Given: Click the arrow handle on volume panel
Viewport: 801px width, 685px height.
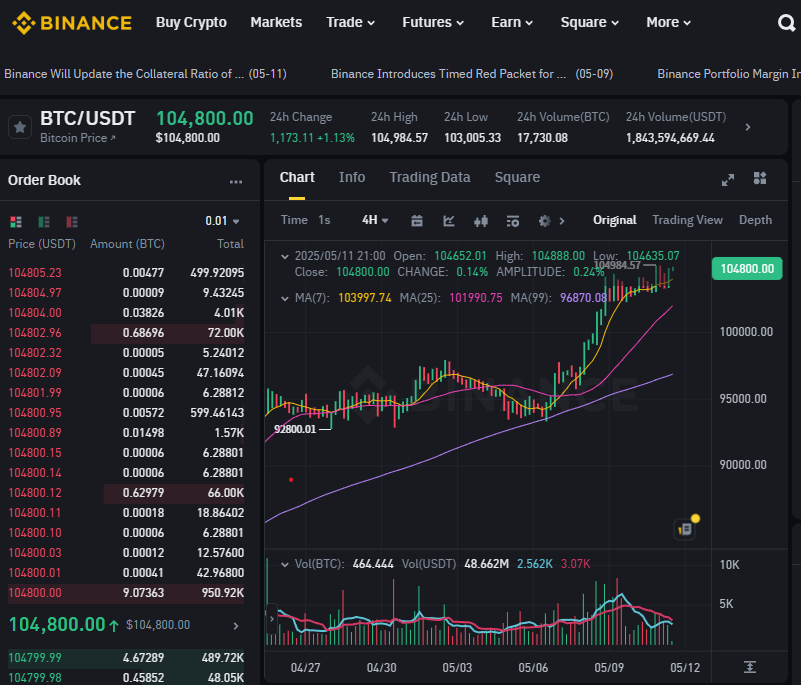Looking at the screenshot, I should tap(272, 619).
